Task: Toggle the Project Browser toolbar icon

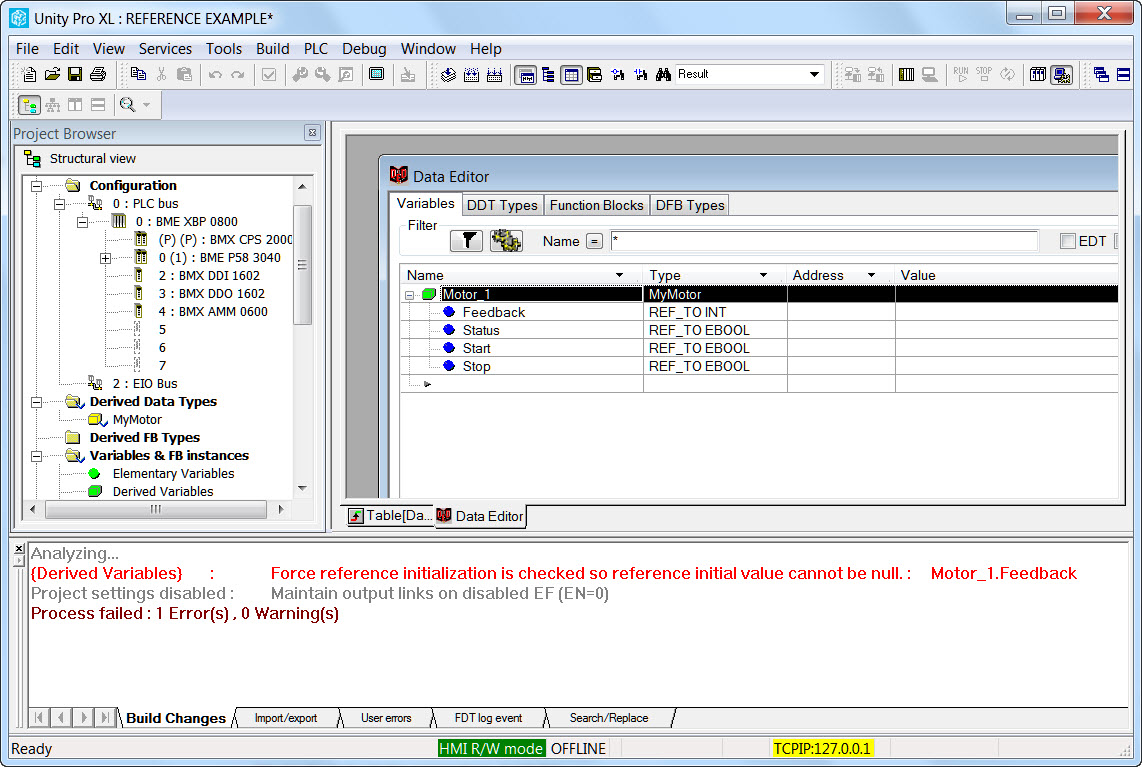Action: point(526,74)
